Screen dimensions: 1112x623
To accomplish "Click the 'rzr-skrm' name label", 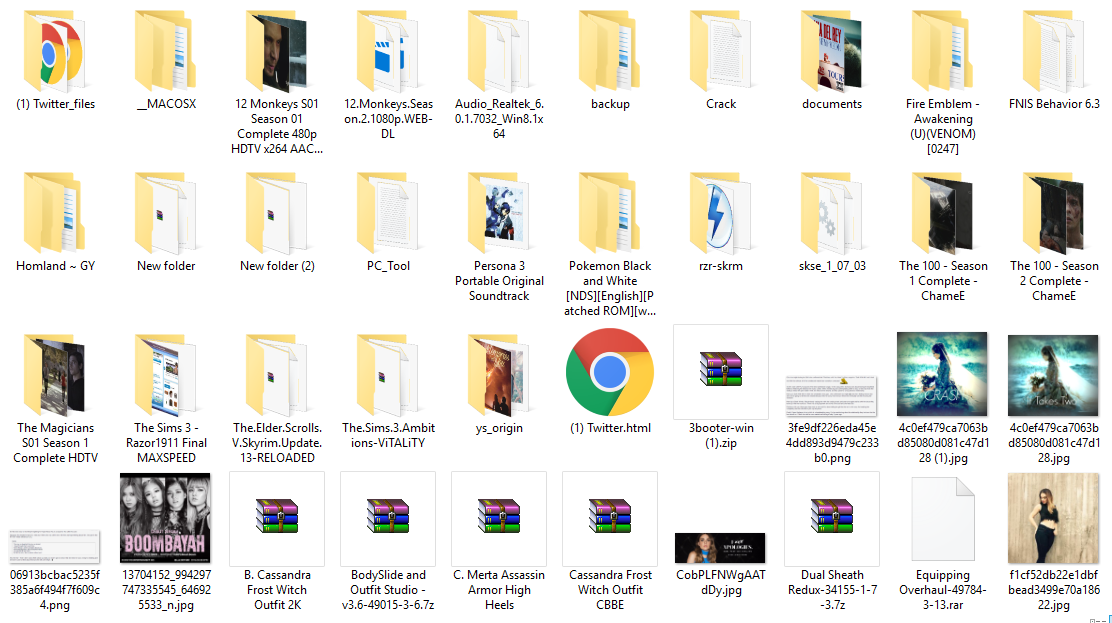I will point(721,266).
